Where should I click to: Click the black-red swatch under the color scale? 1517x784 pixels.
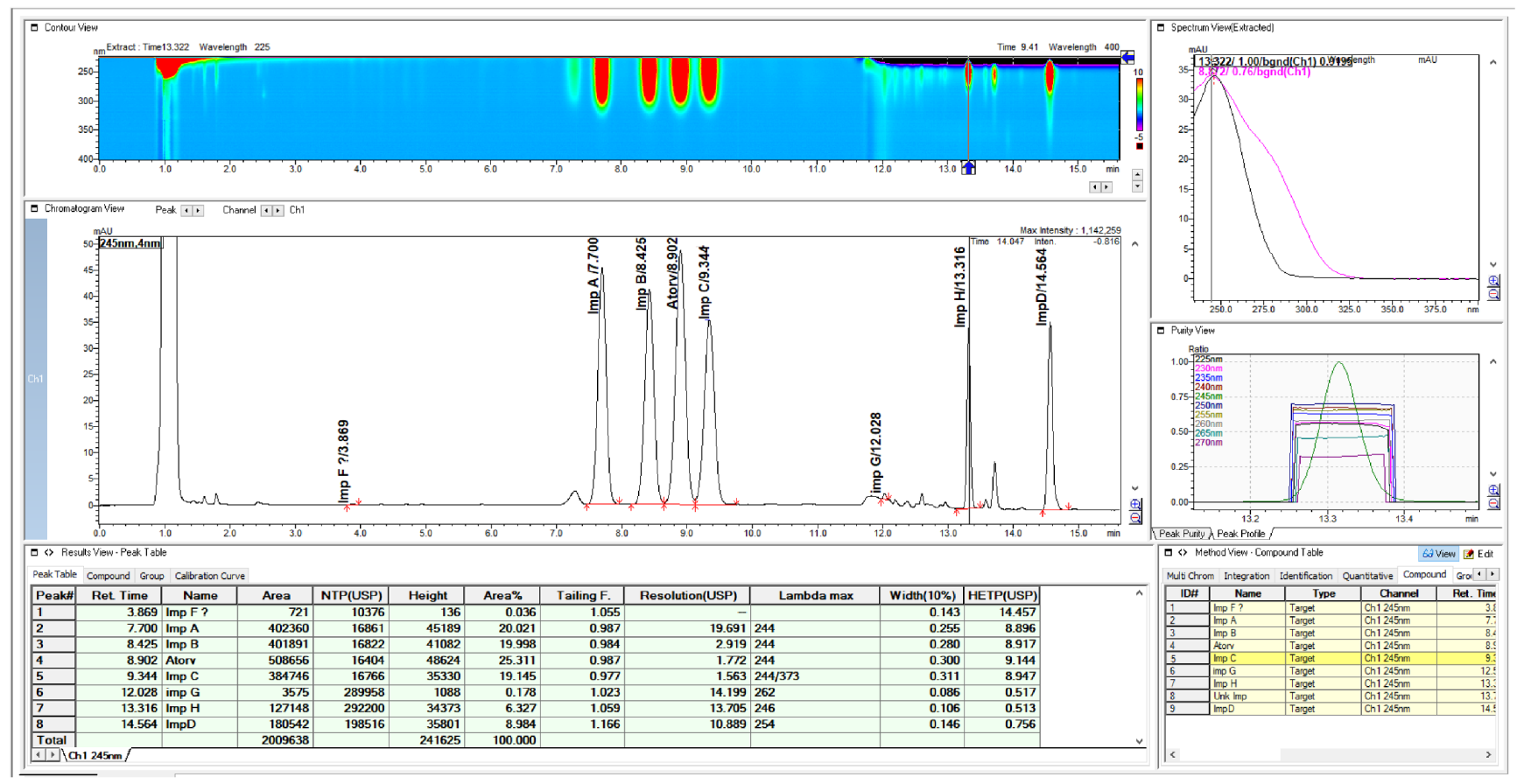point(1139,146)
